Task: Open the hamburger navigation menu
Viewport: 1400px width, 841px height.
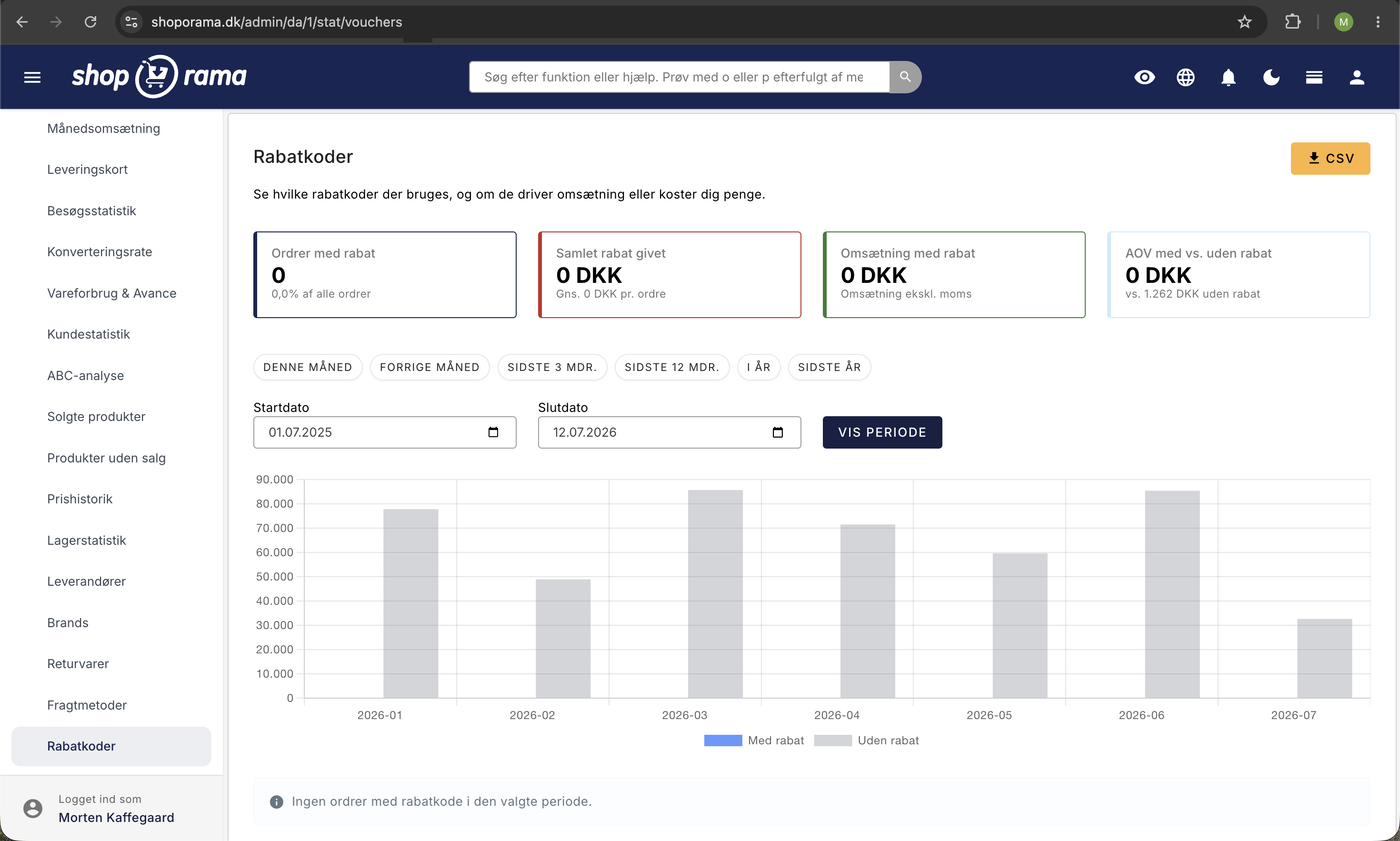Action: tap(32, 77)
